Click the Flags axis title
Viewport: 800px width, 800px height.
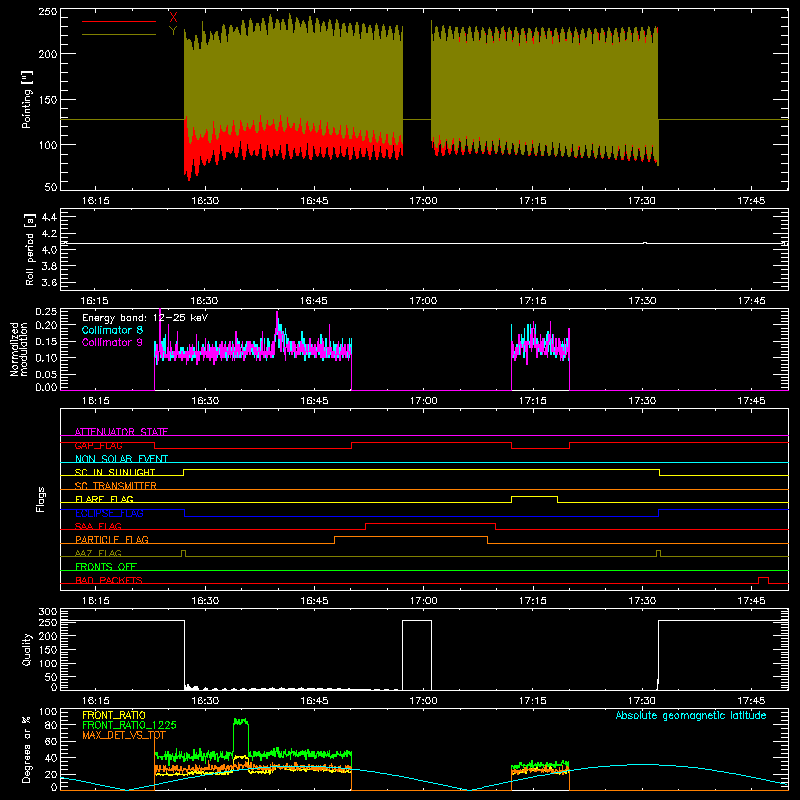click(x=41, y=499)
